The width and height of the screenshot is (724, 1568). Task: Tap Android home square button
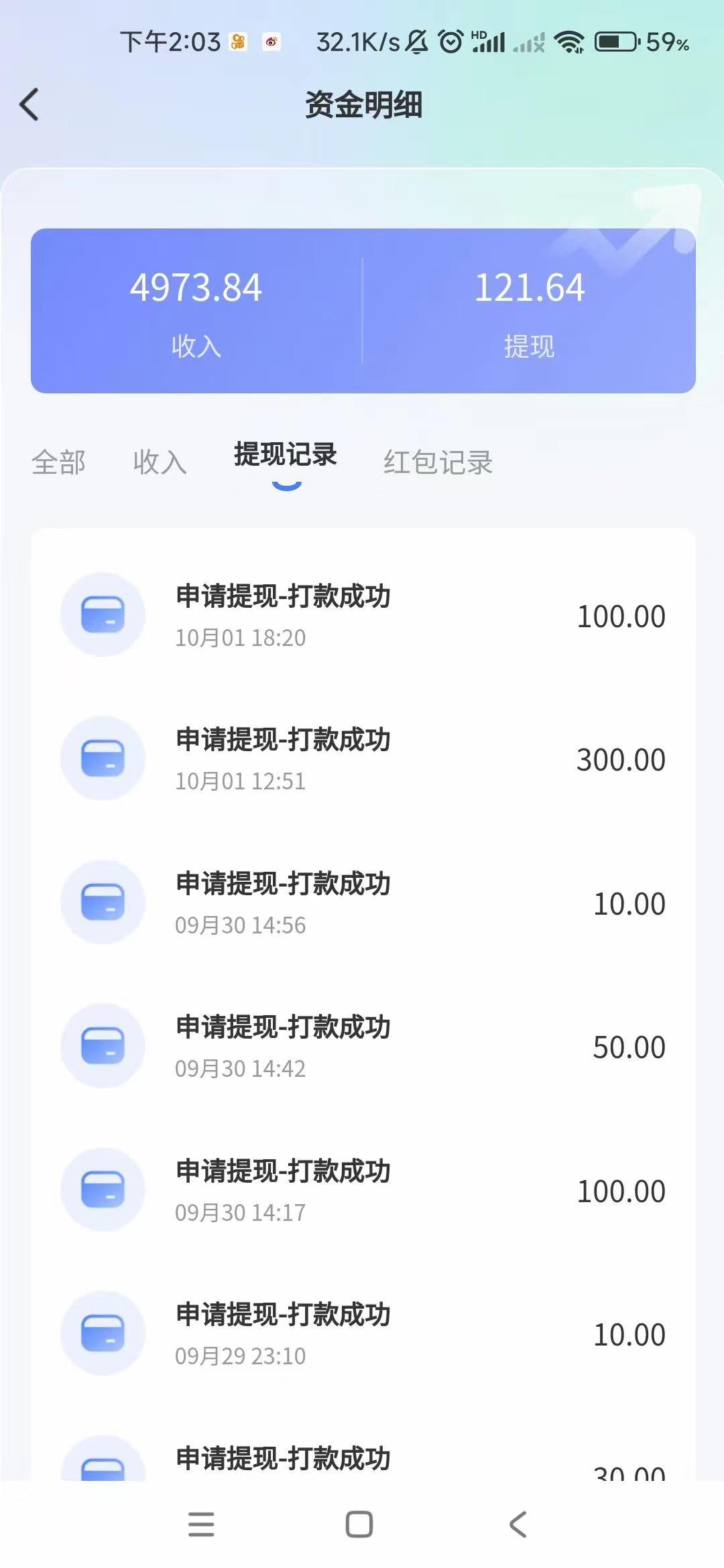click(x=359, y=1524)
